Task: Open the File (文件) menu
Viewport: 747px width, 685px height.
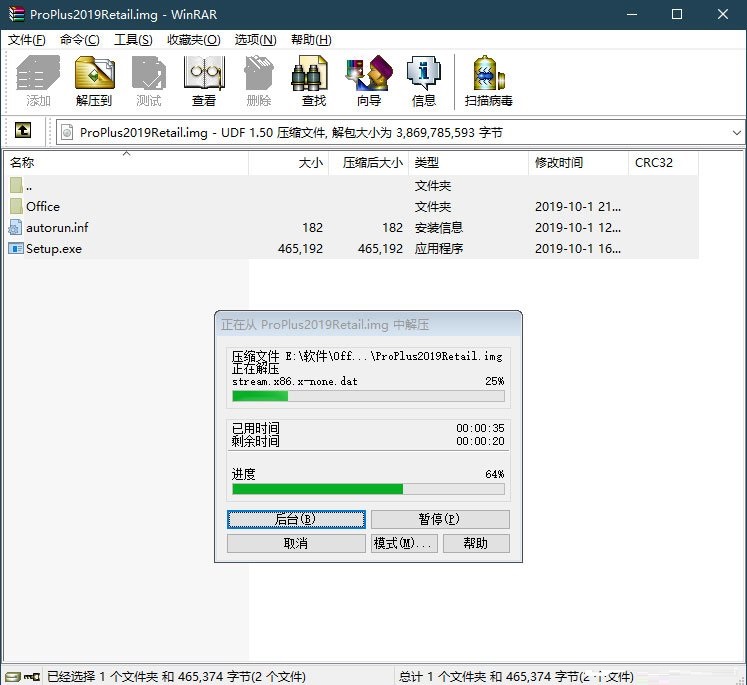Action: [27, 40]
